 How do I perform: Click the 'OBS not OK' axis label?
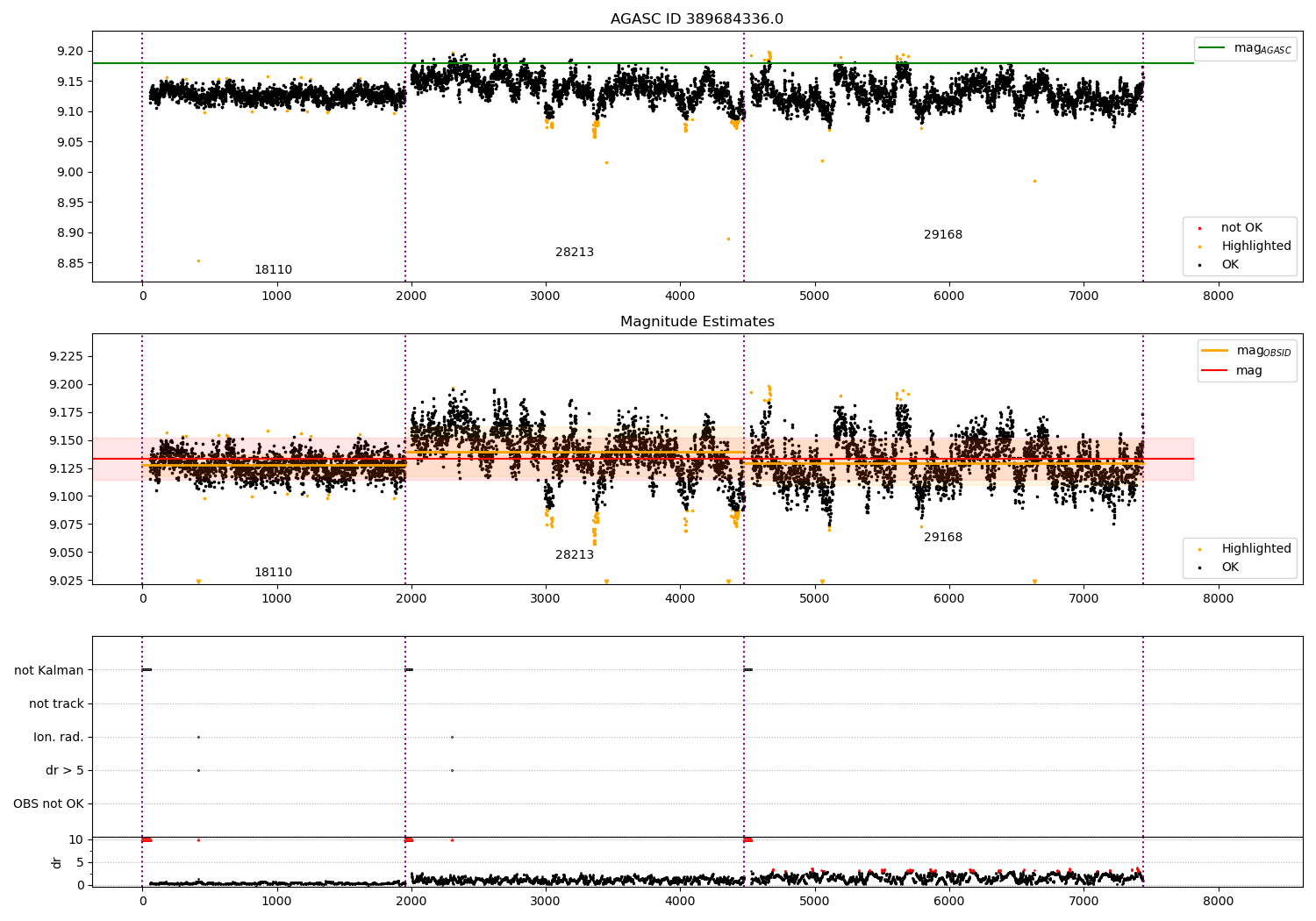point(49,804)
